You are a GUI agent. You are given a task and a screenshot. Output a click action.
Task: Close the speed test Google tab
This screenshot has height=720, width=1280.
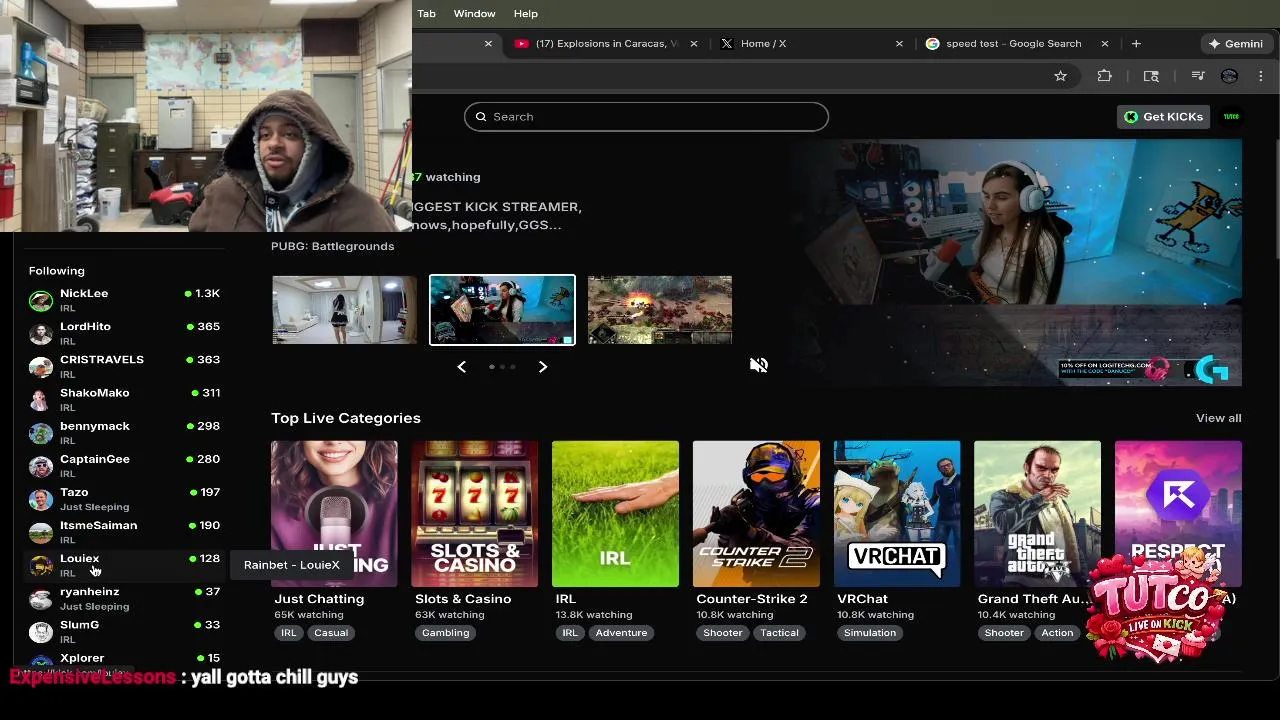coord(1105,44)
